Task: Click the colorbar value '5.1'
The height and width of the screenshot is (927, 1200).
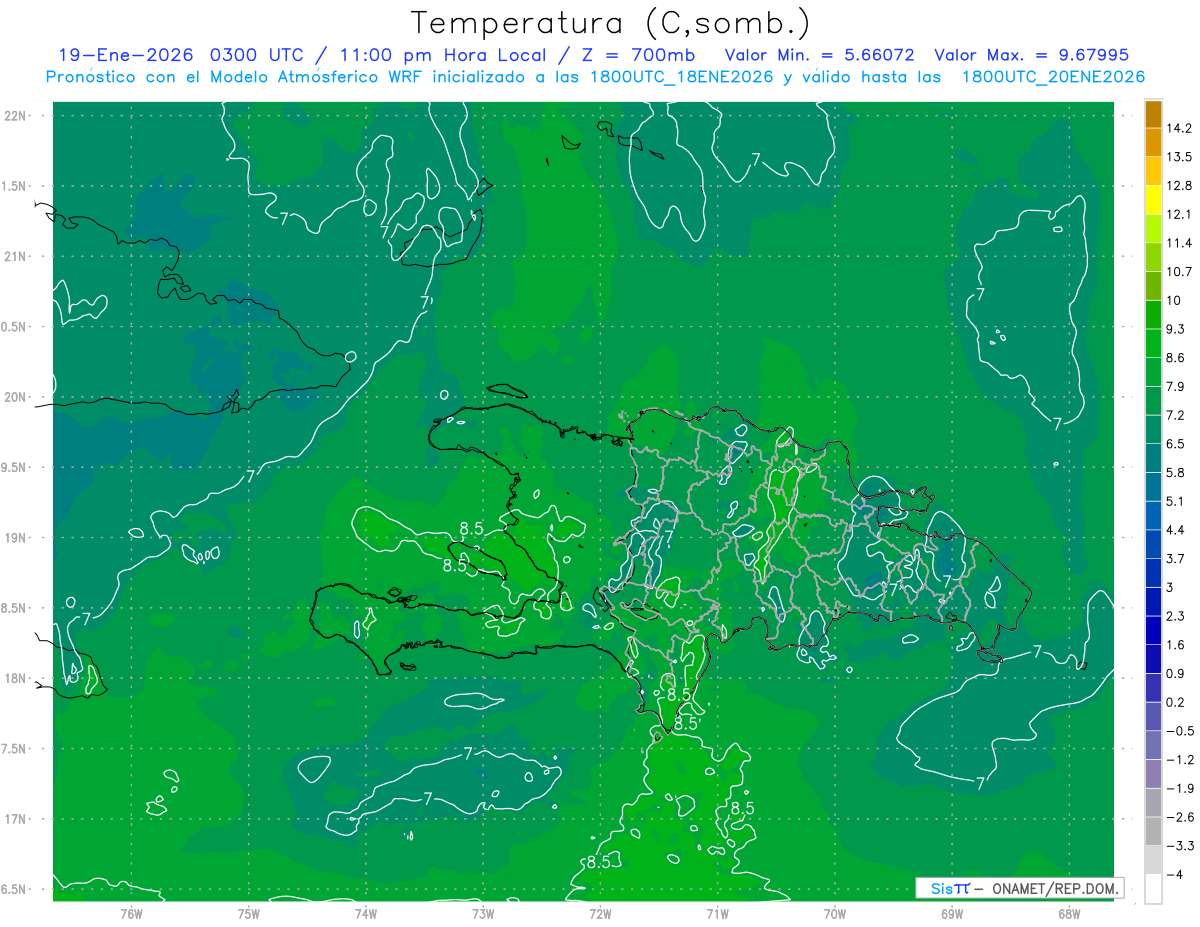Action: tap(1177, 501)
